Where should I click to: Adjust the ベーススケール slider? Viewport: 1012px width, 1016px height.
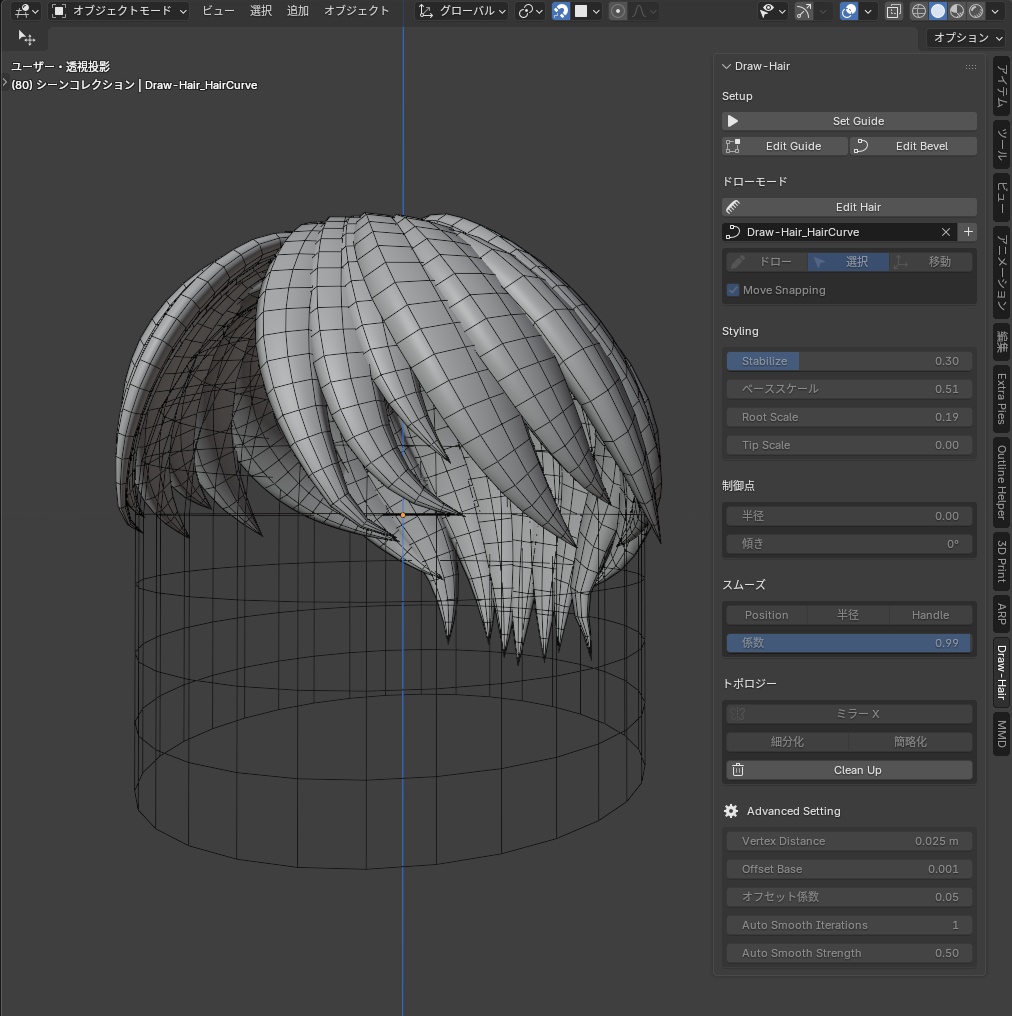[849, 389]
